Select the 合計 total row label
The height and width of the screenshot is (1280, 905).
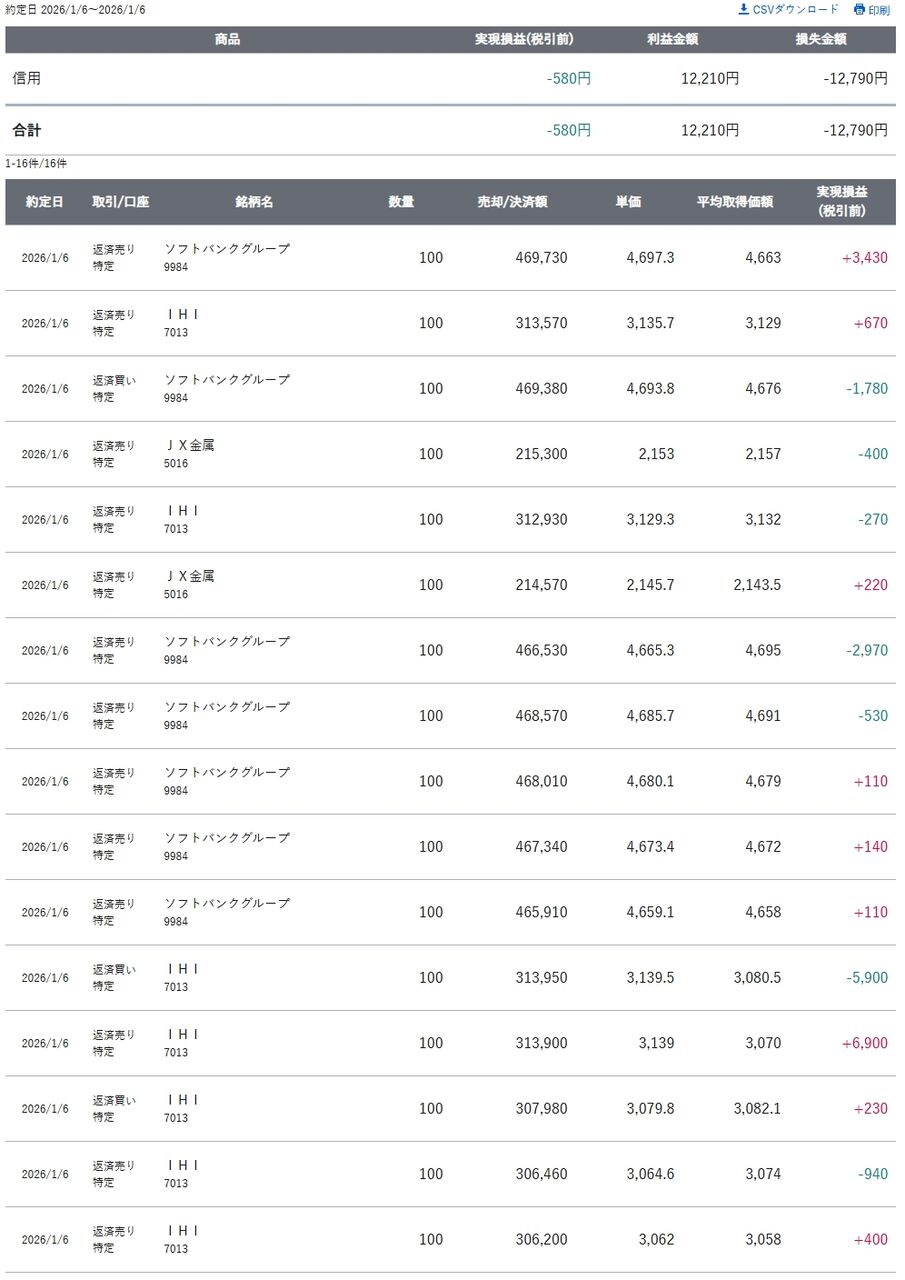[27, 130]
